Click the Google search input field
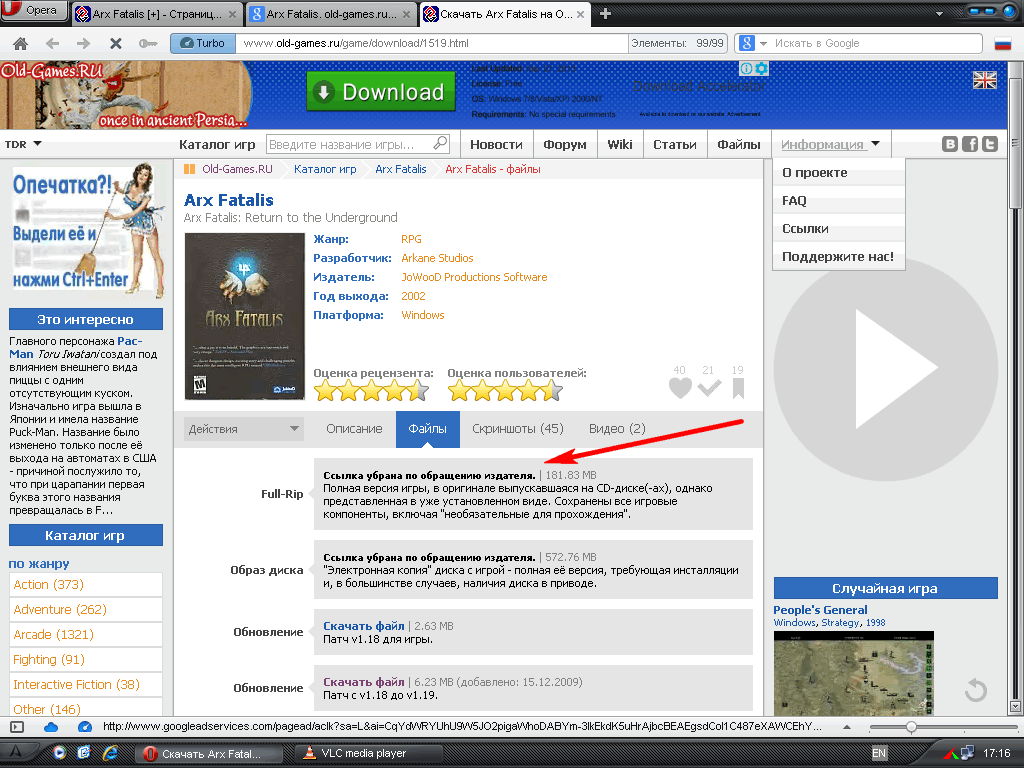The width and height of the screenshot is (1024, 768). [x=875, y=43]
